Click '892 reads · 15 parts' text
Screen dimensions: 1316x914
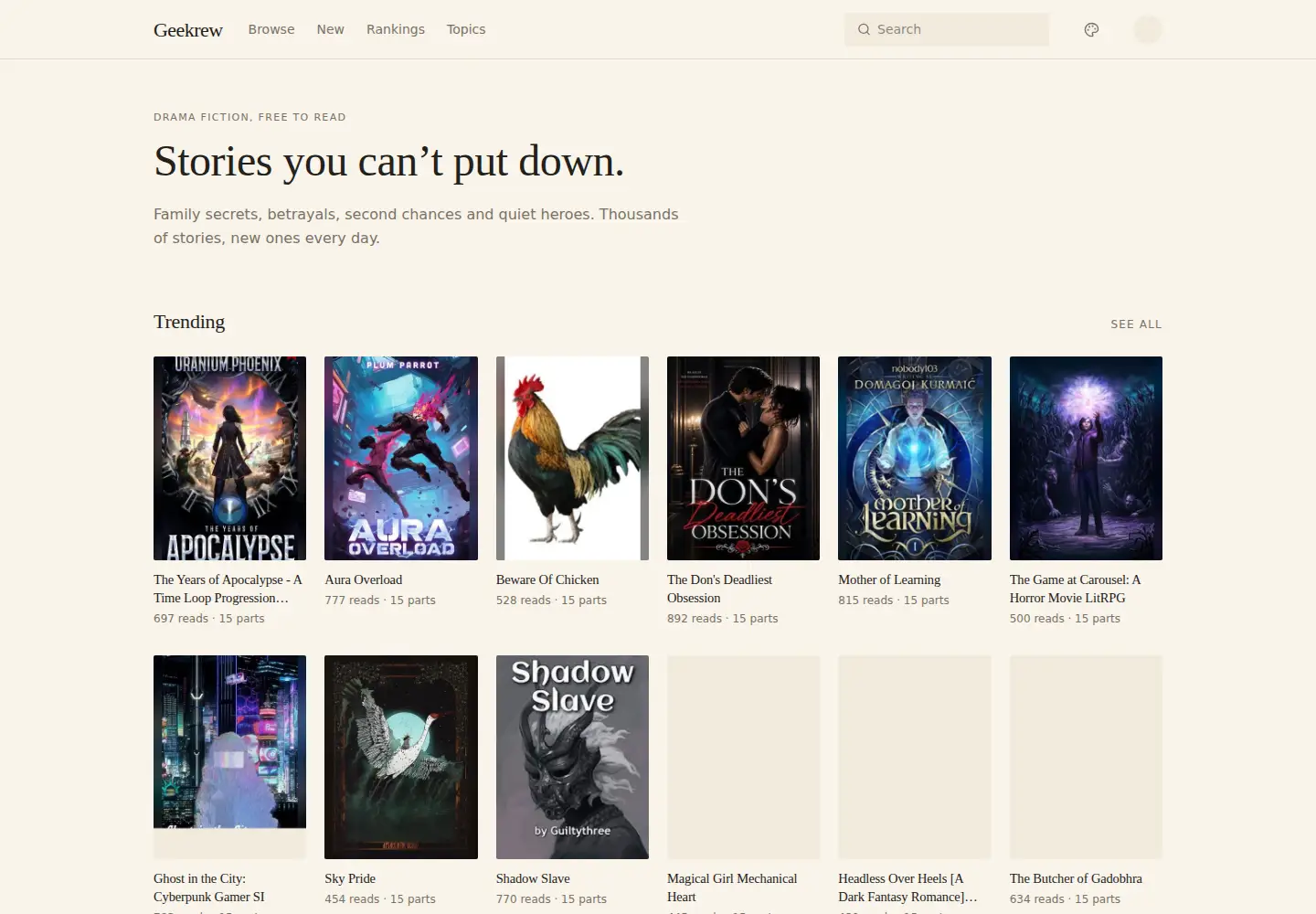click(x=723, y=619)
